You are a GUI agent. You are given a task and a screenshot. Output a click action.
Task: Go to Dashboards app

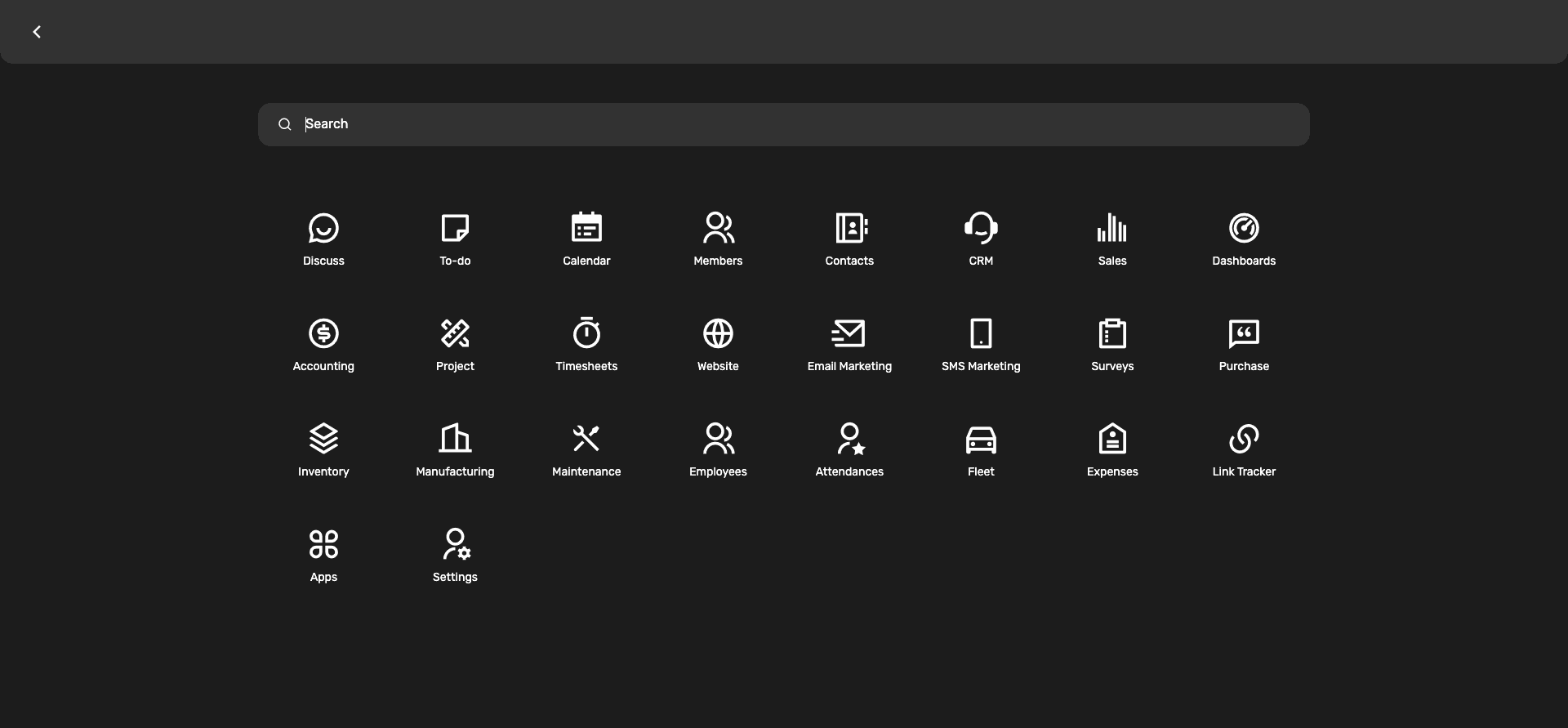[x=1244, y=239]
